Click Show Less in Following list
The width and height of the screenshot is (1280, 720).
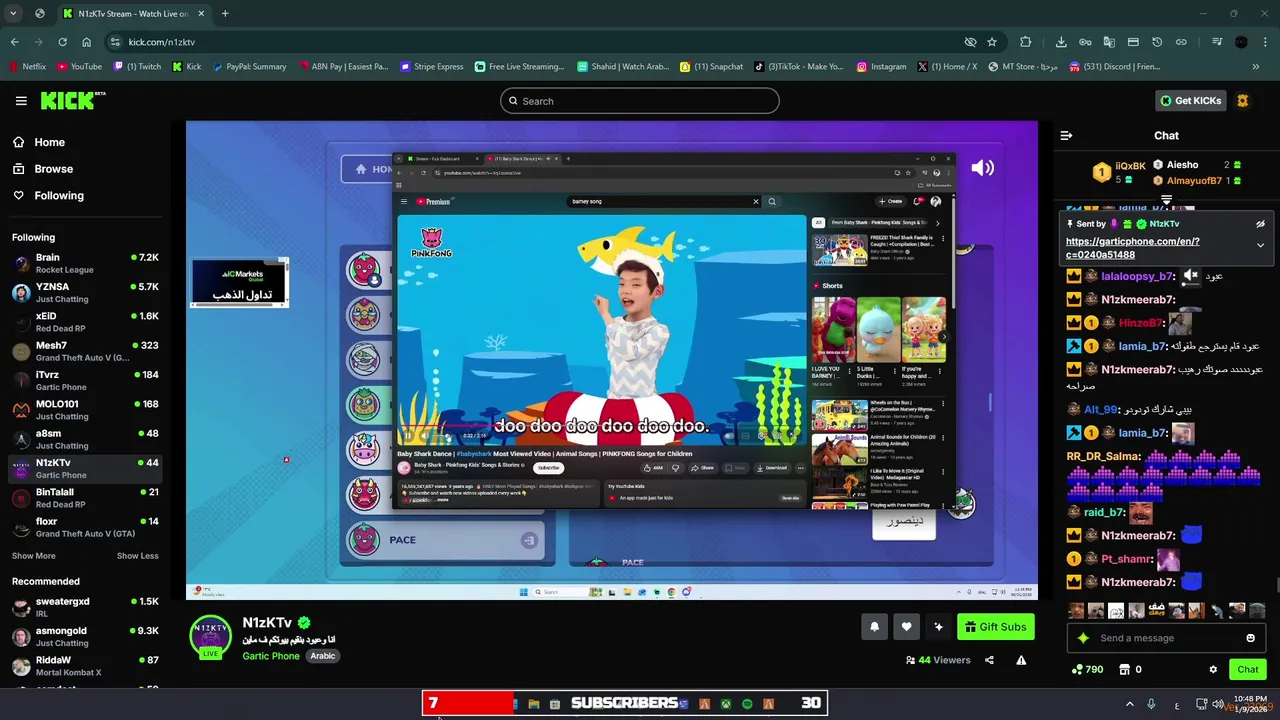pos(138,556)
